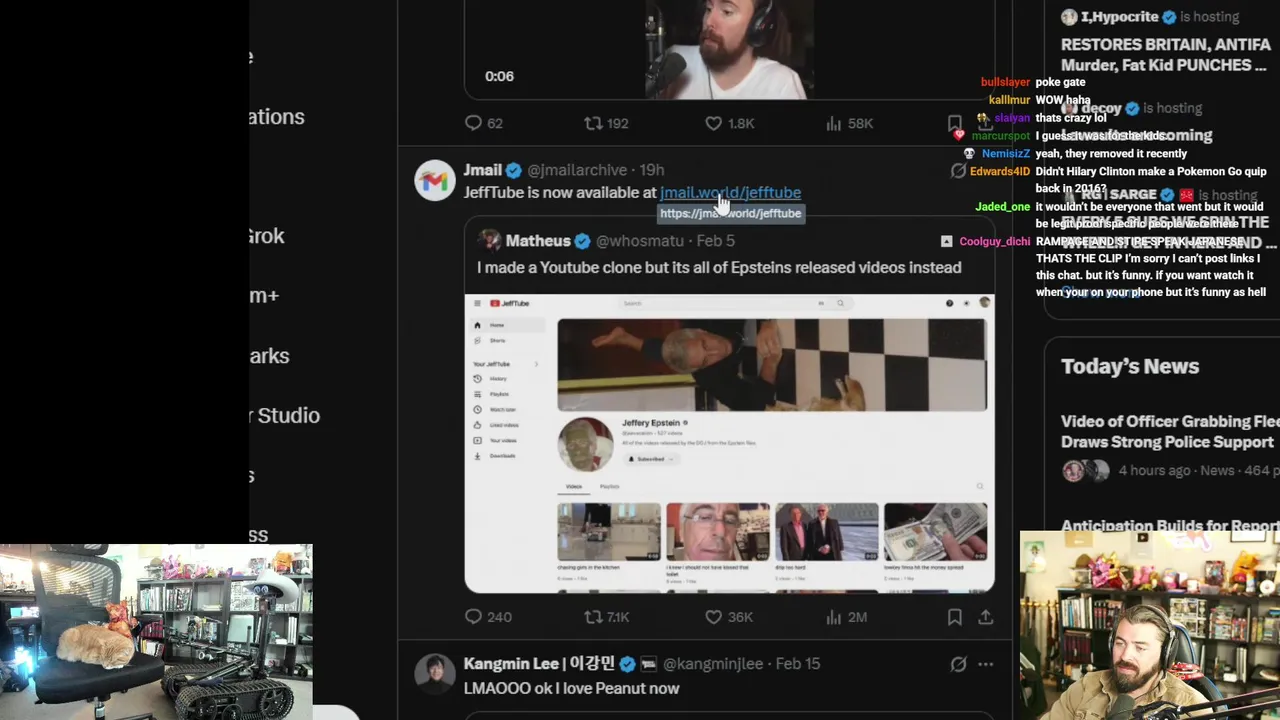Open more options on Kangmin Lee's post
This screenshot has height=720, width=1280.
coord(986,664)
